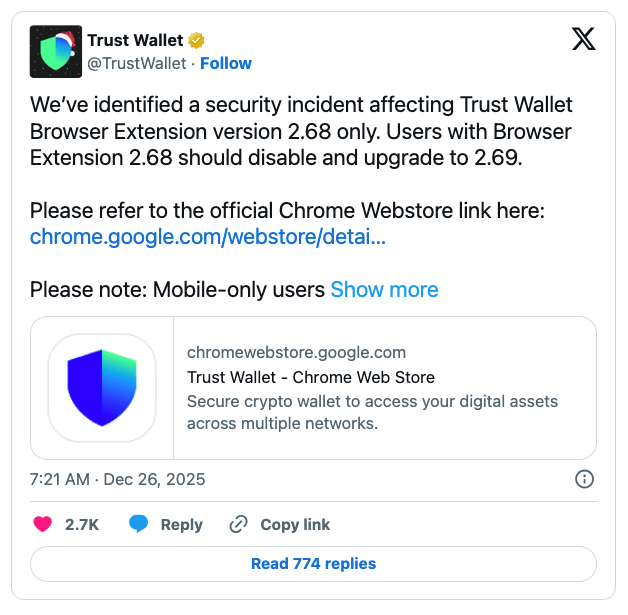Image resolution: width=628 pixels, height=615 pixels.
Task: Open the chrome.google.com webstore link
Action: click(208, 237)
